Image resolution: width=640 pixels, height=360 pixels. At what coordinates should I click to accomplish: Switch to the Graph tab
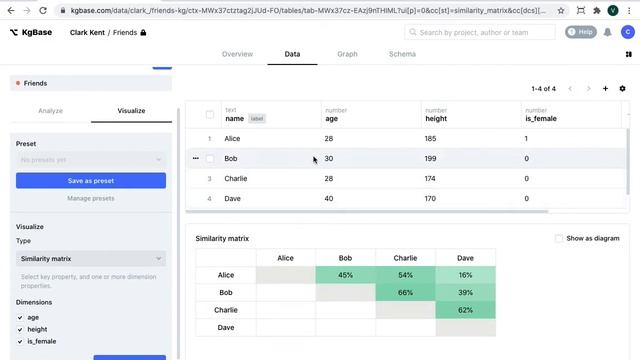(347, 54)
